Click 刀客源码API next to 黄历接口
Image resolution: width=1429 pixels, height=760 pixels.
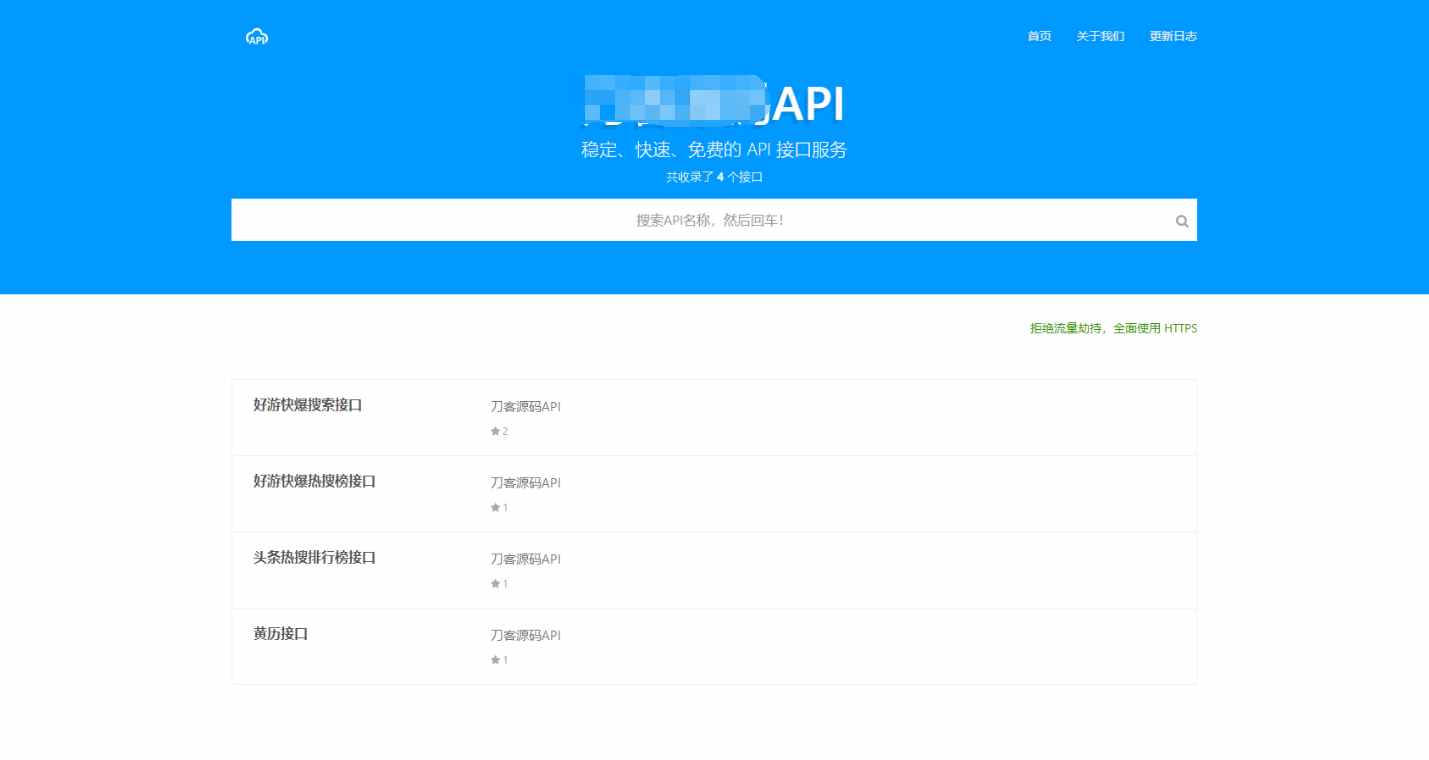pos(524,635)
